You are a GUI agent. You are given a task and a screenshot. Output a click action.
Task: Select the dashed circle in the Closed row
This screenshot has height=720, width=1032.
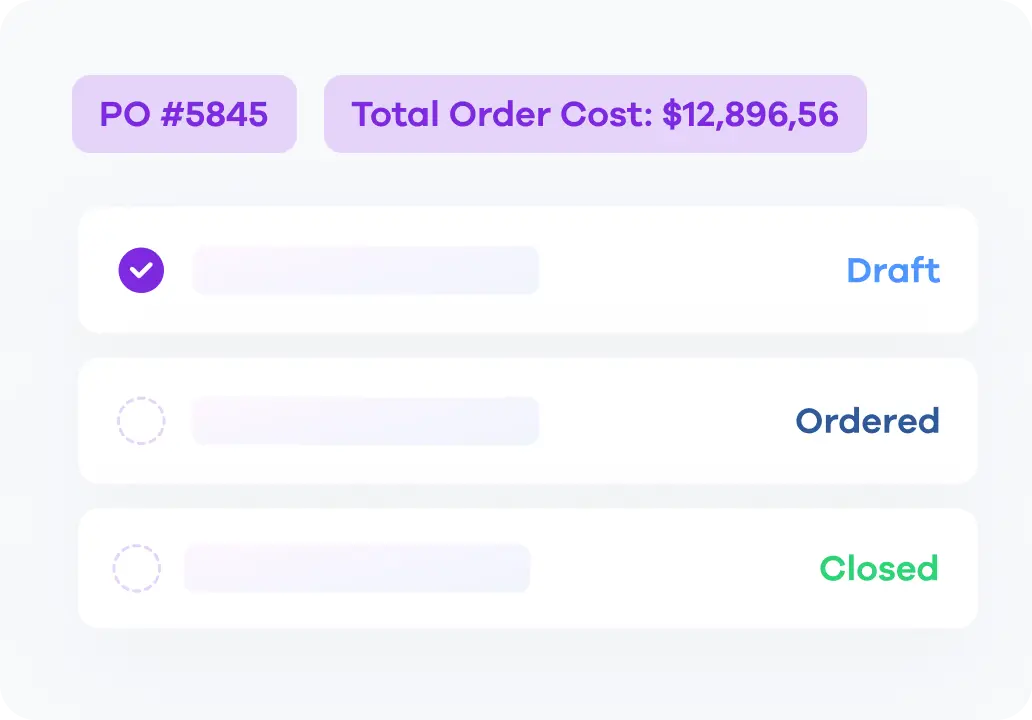[136, 569]
